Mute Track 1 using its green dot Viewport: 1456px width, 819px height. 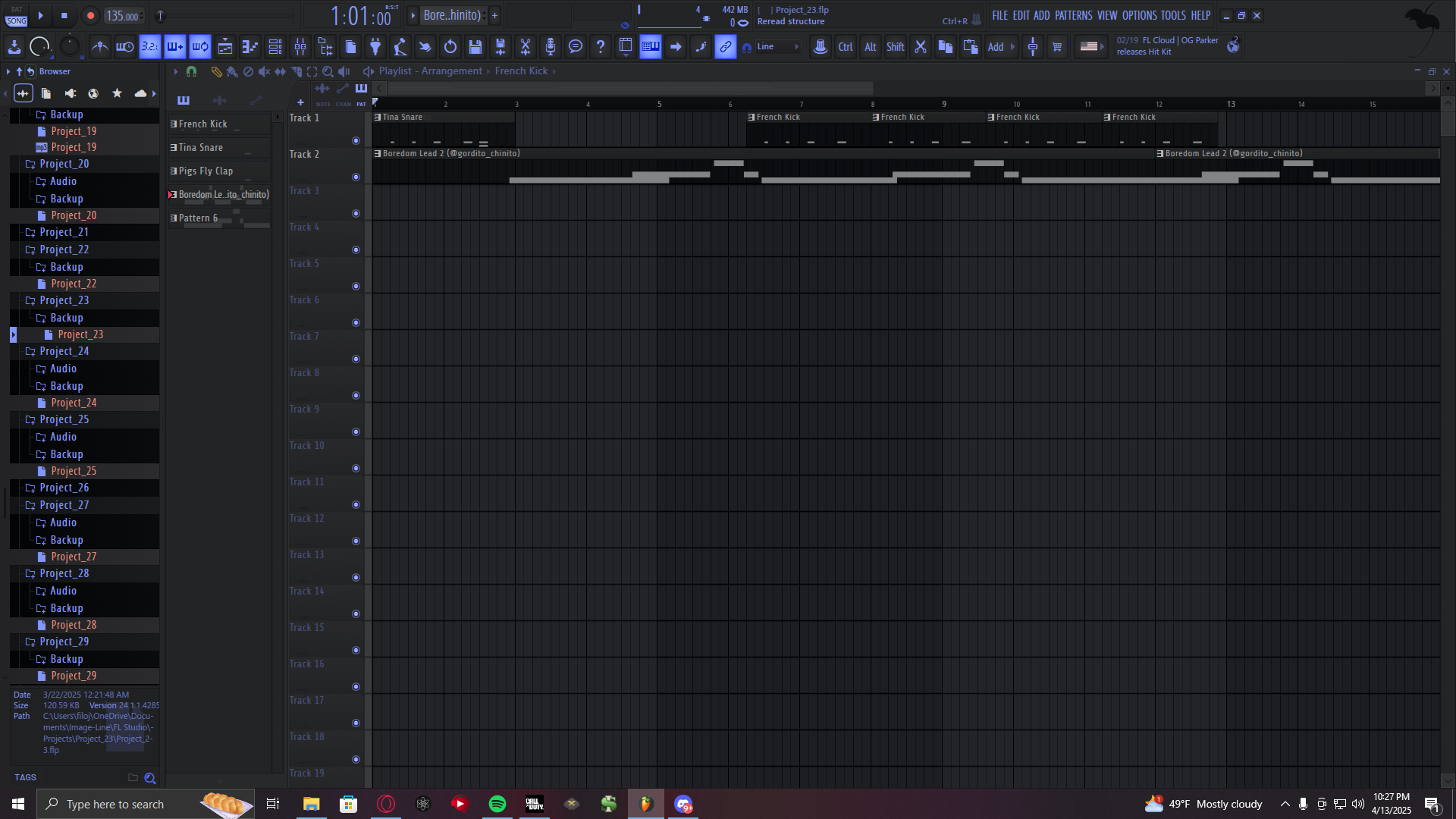[356, 140]
